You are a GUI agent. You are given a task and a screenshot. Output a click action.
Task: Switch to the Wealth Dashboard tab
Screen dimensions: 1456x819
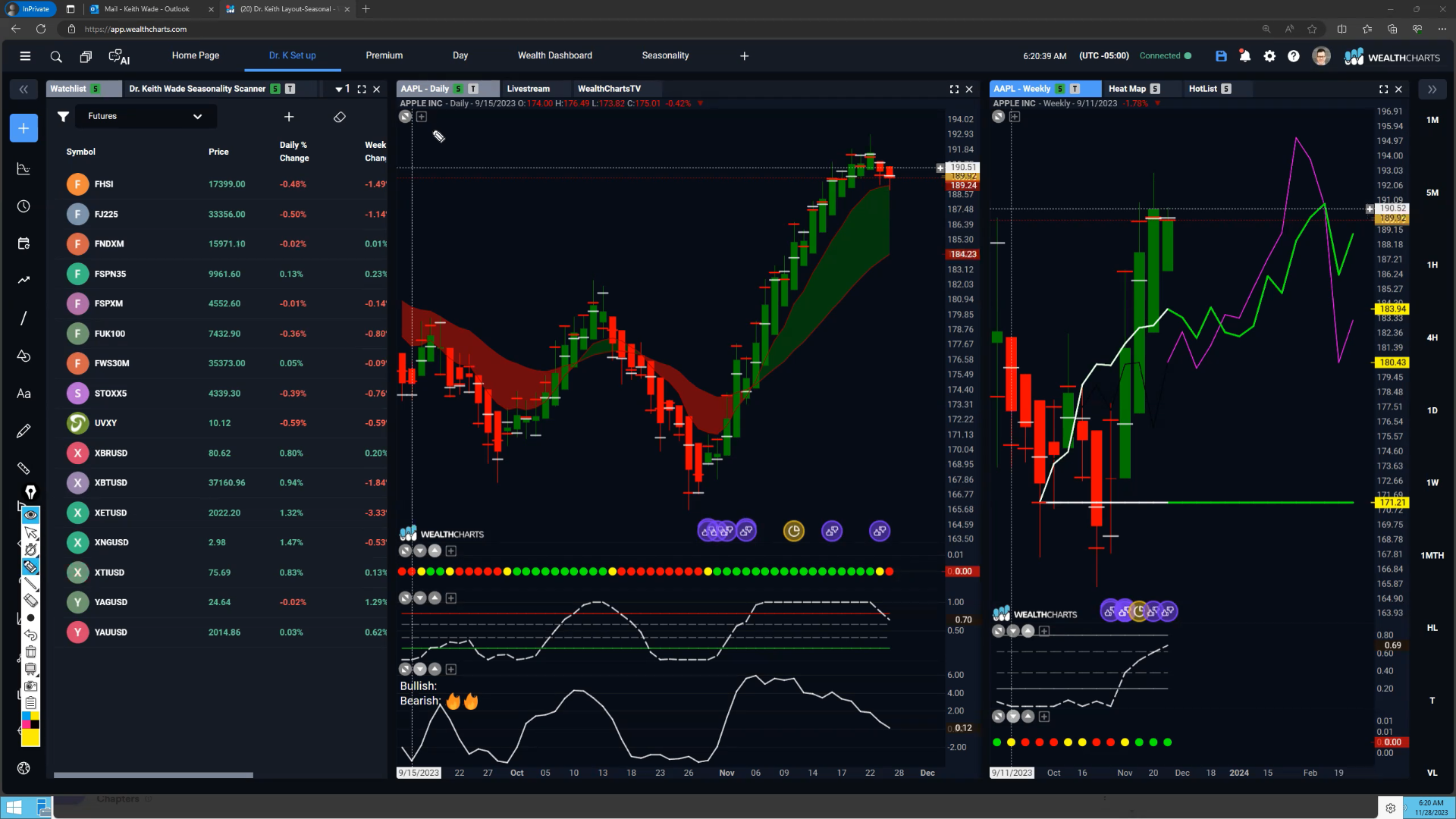pos(555,55)
